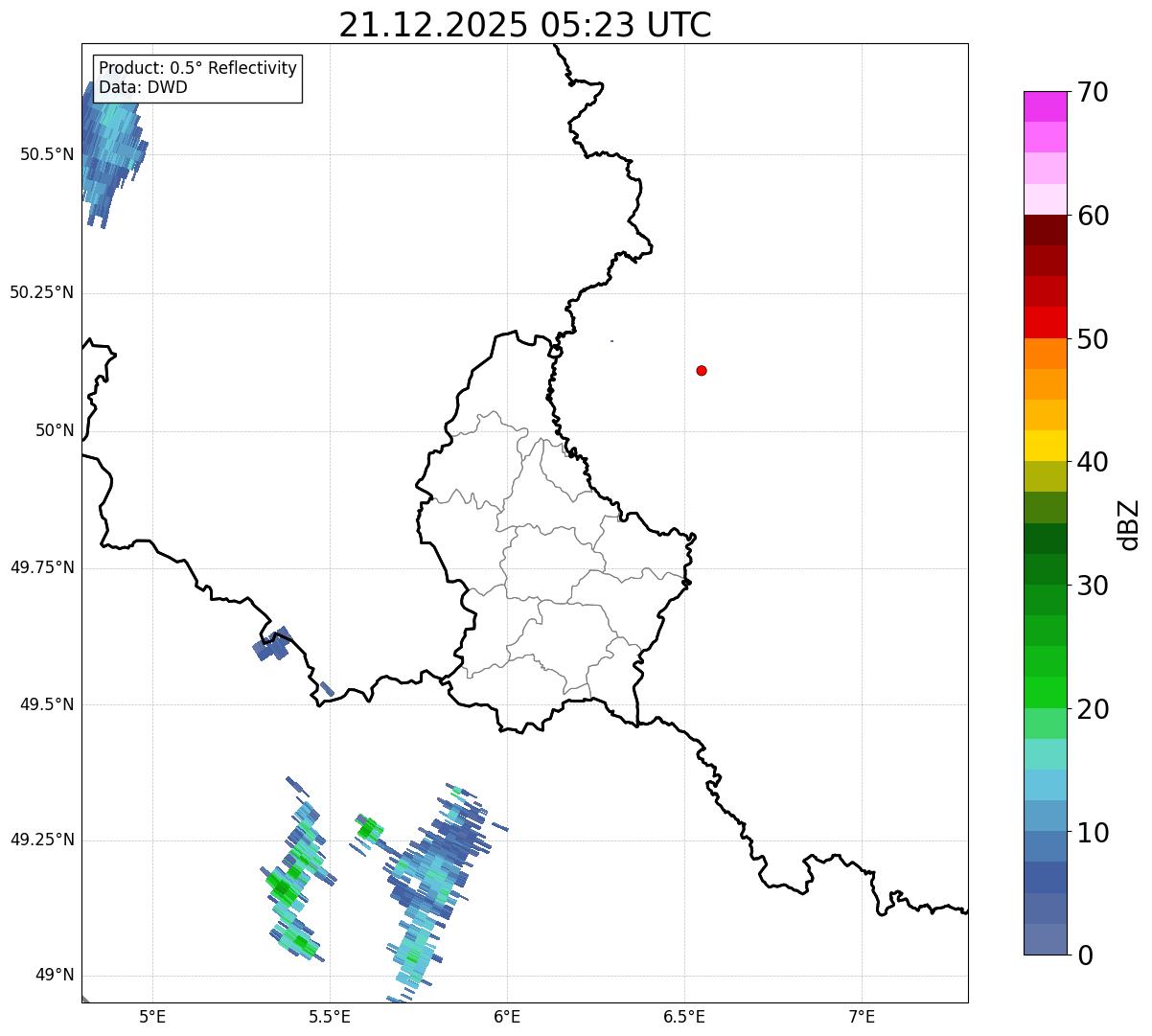Click the 5°E longitude axis label

152,1017
